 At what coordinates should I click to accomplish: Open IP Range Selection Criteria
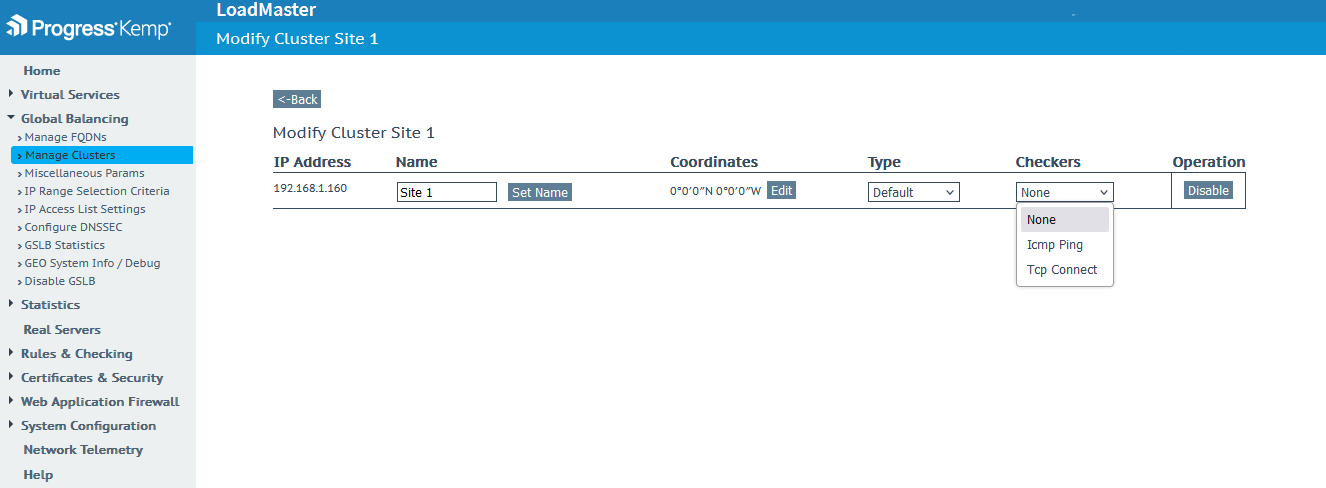[97, 191]
